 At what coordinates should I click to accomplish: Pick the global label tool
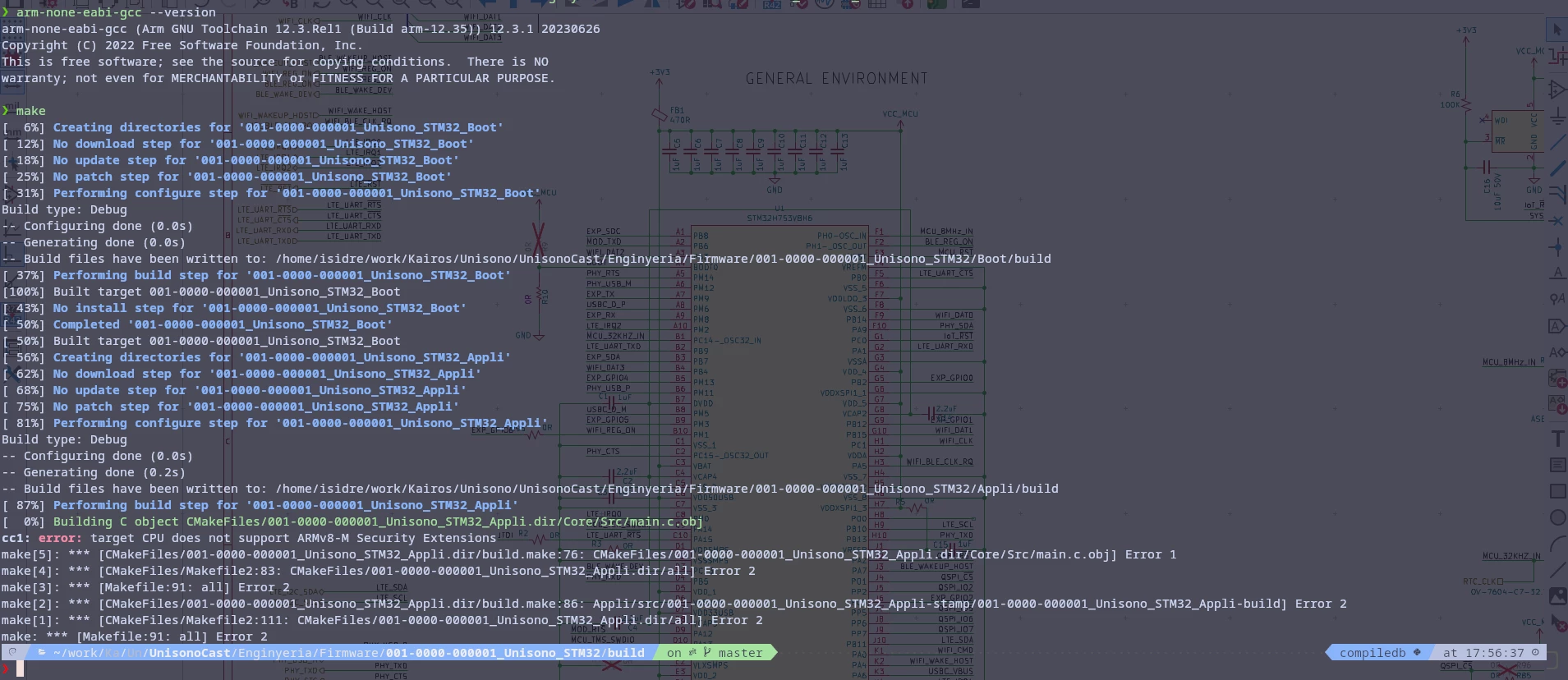click(1557, 325)
